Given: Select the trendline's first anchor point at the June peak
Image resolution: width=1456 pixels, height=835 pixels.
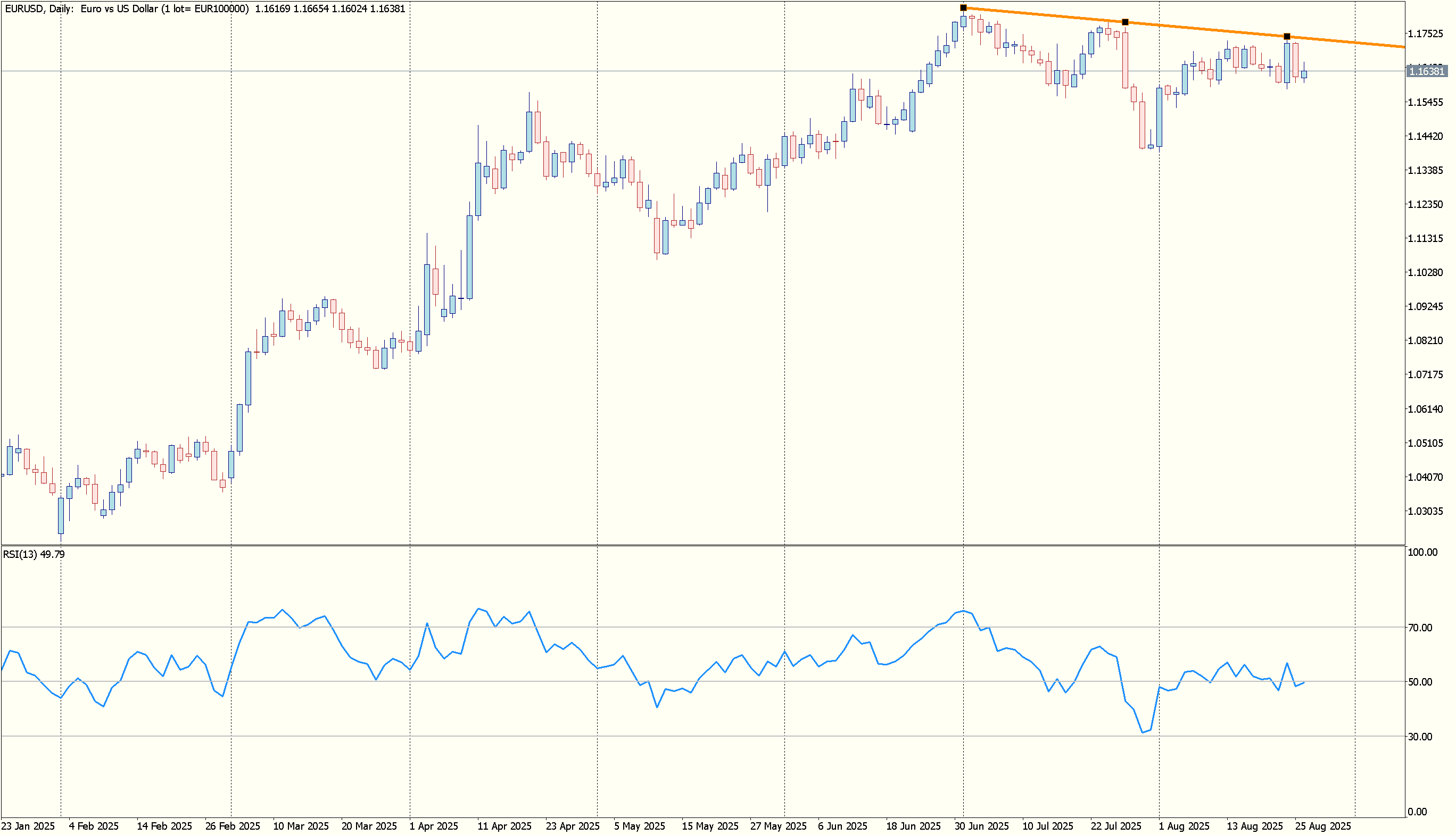Looking at the screenshot, I should [963, 8].
